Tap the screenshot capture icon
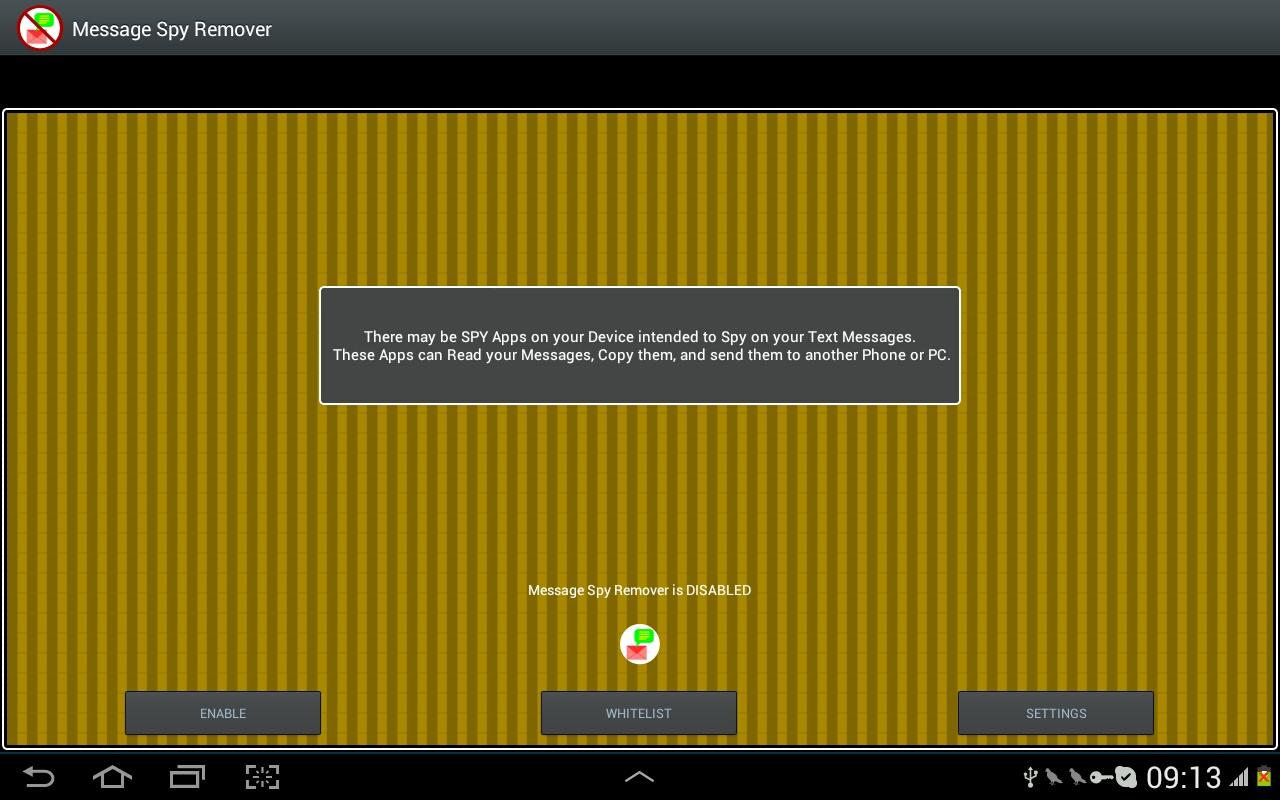This screenshot has height=800, width=1280. 262,777
